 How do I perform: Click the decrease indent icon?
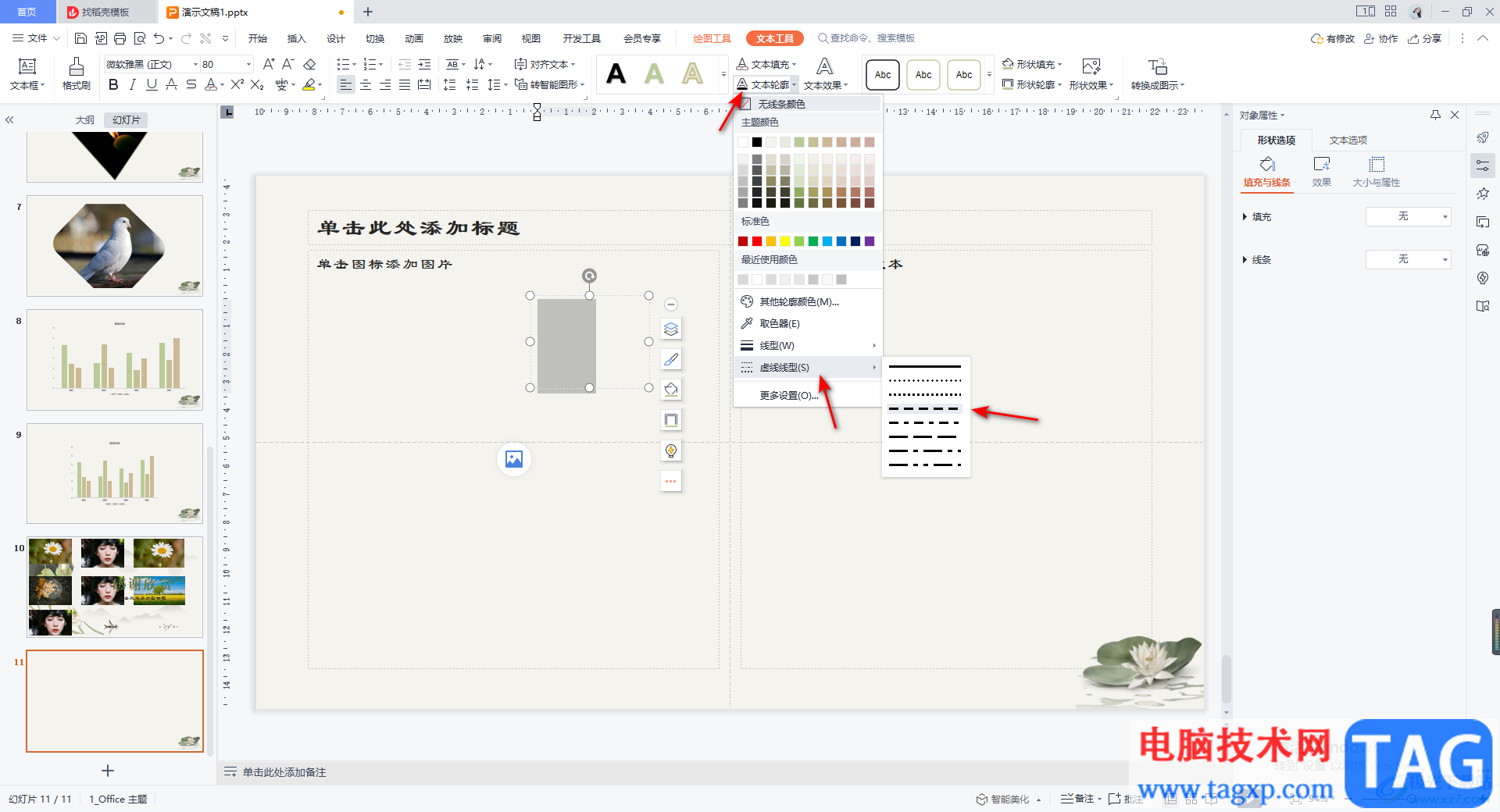[405, 64]
